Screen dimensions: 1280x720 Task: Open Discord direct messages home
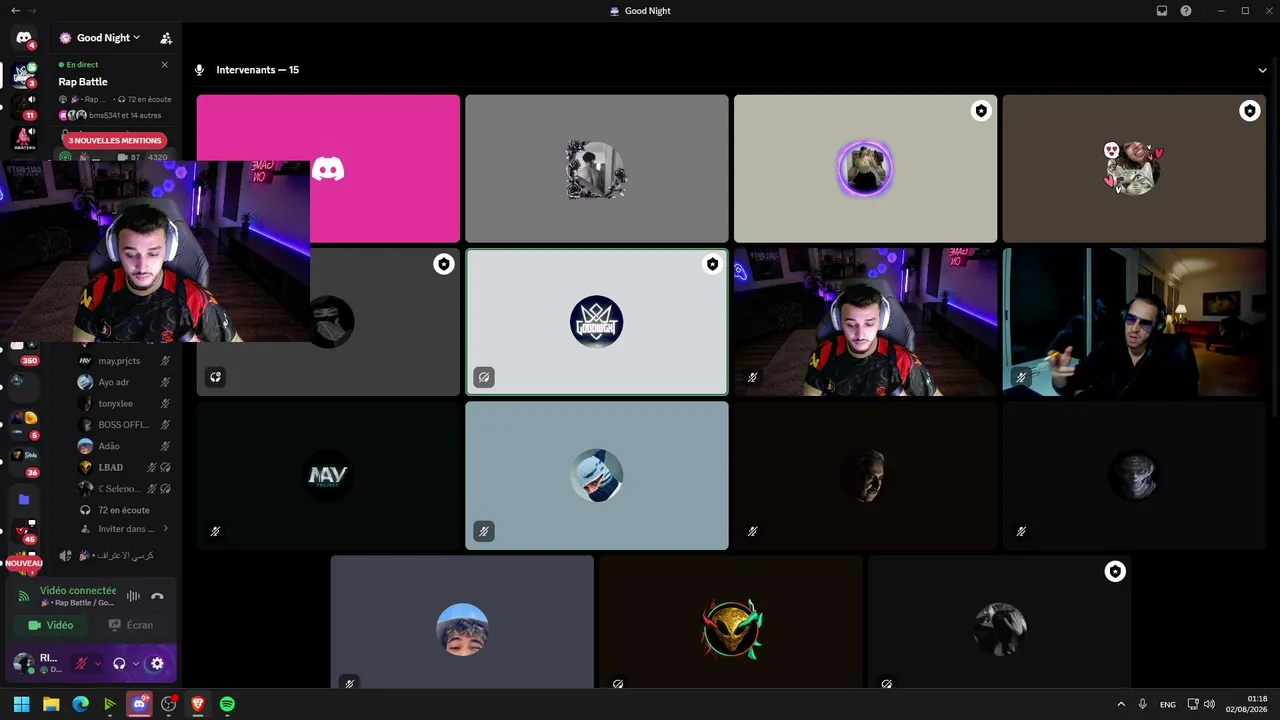[23, 38]
